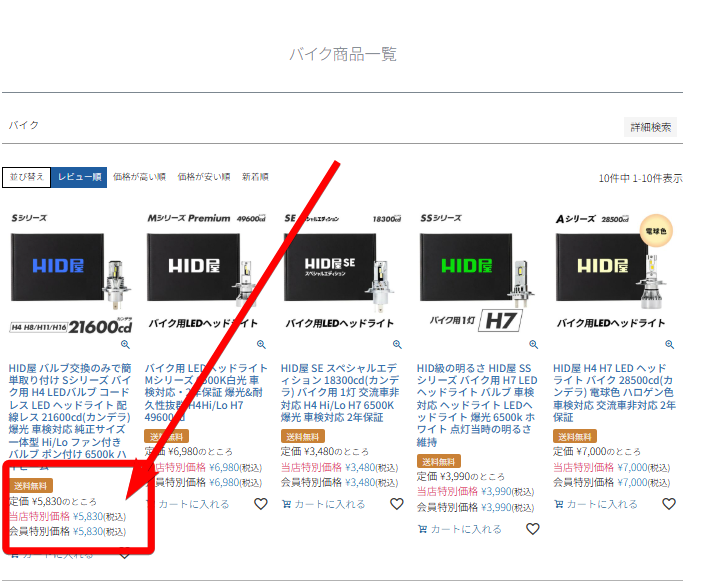Favorite the ¥3,480 HID屋 SE product
The image size is (710, 582).
[397, 504]
